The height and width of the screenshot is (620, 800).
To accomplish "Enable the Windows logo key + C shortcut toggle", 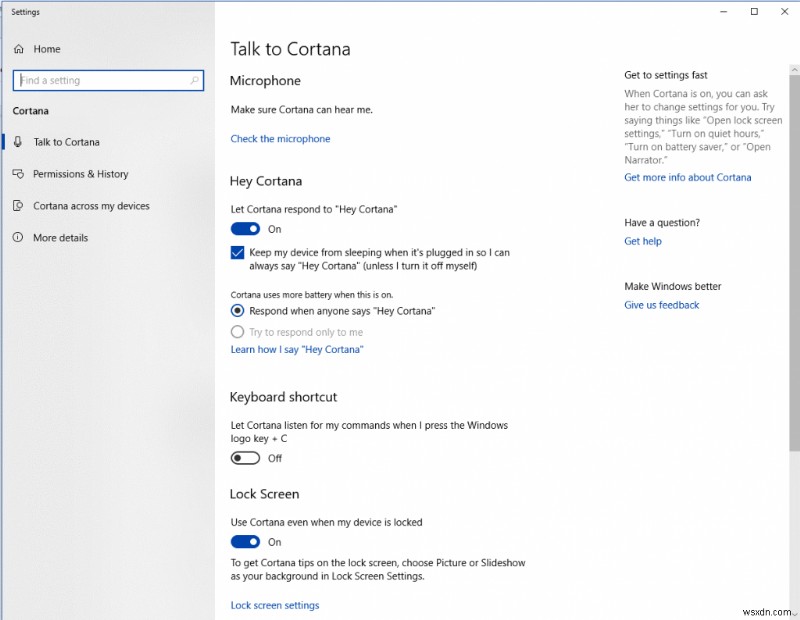I will (245, 458).
